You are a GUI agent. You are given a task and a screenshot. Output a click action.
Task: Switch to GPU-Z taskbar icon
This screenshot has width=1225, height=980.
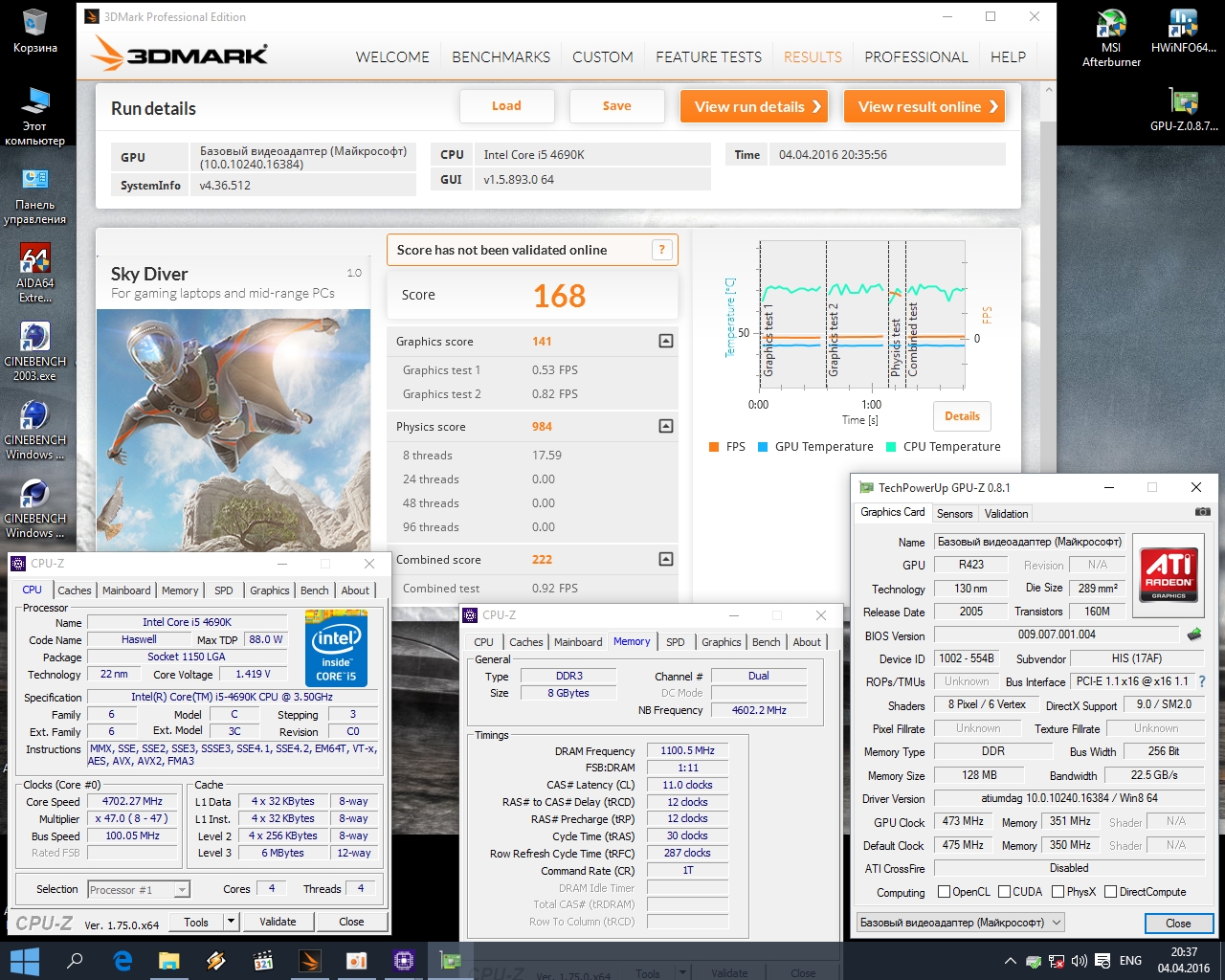click(451, 961)
